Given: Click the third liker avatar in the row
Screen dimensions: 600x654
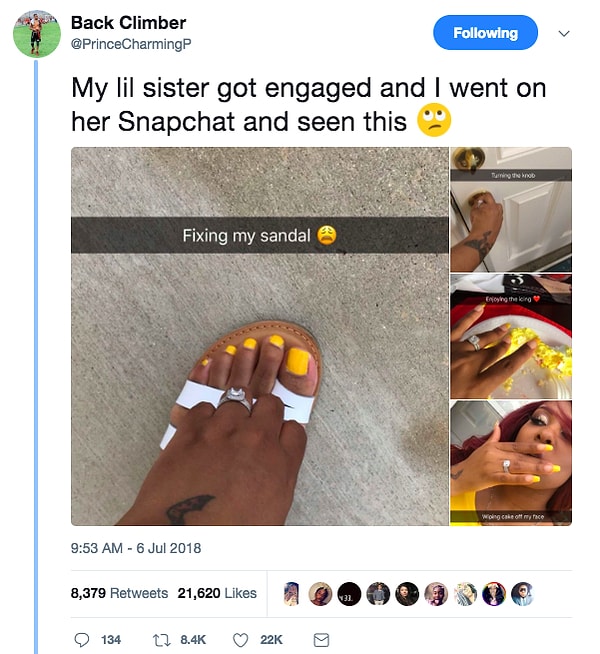Looking at the screenshot, I should click(349, 593).
